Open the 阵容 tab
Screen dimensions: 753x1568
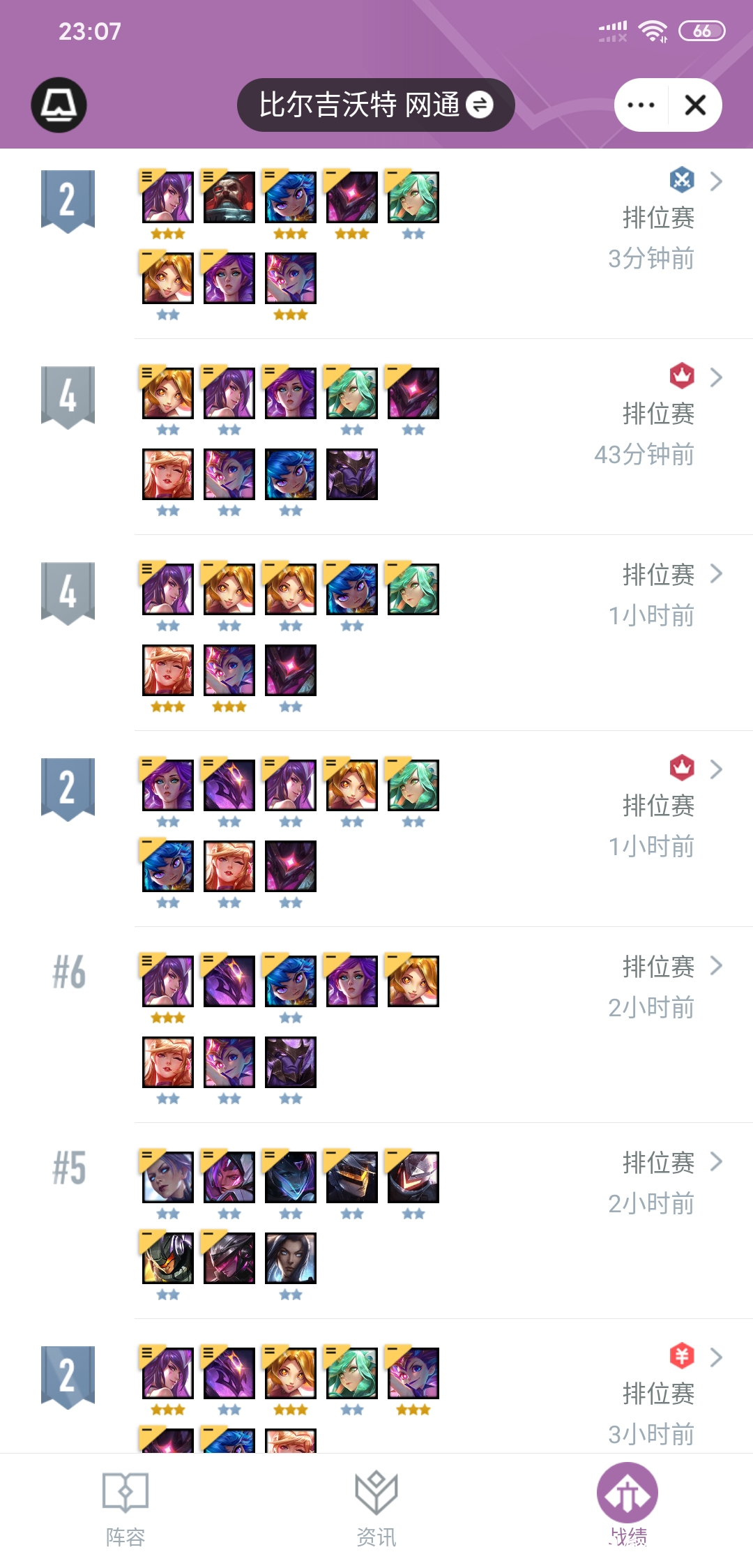[x=125, y=1509]
